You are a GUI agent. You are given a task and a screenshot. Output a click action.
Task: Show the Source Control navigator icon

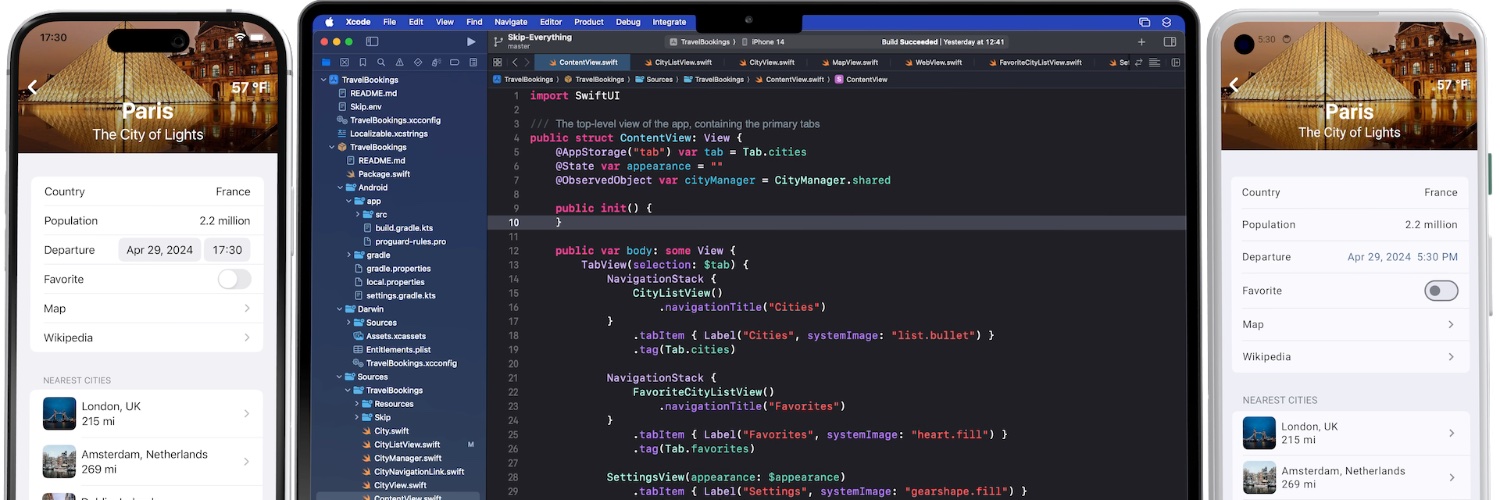pyautogui.click(x=344, y=62)
